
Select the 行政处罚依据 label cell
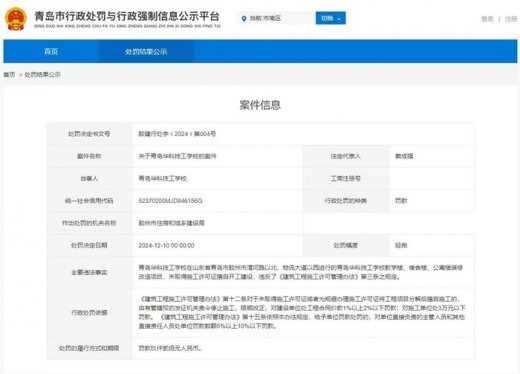tap(89, 313)
